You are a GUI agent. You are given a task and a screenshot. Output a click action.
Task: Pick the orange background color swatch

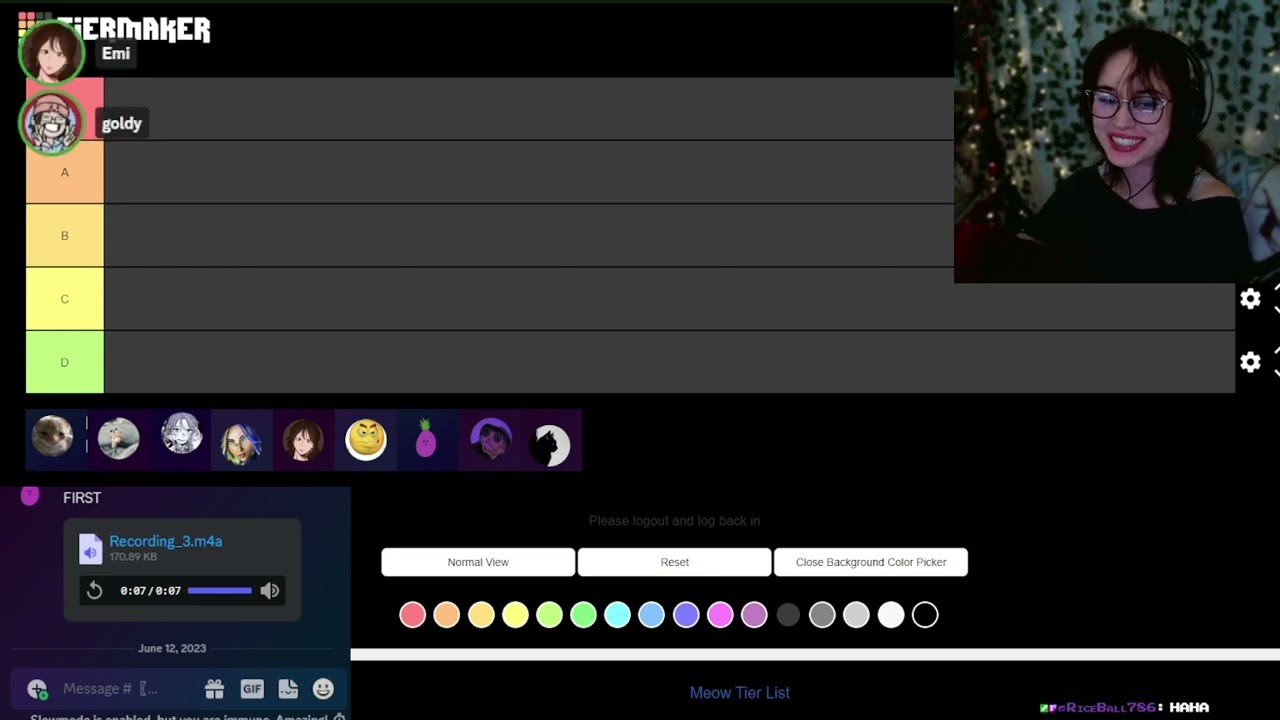tap(447, 615)
